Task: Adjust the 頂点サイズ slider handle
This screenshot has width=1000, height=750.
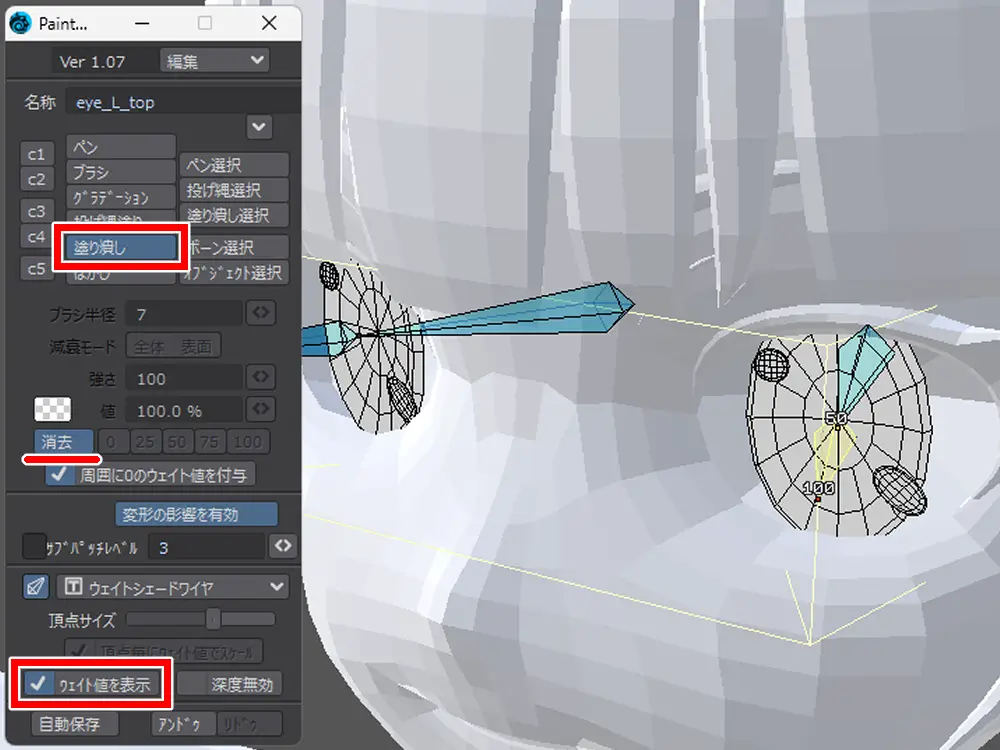Action: coord(213,620)
